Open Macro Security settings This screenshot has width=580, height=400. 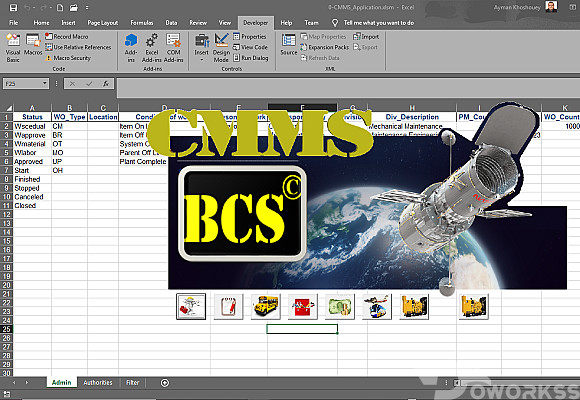pos(68,58)
